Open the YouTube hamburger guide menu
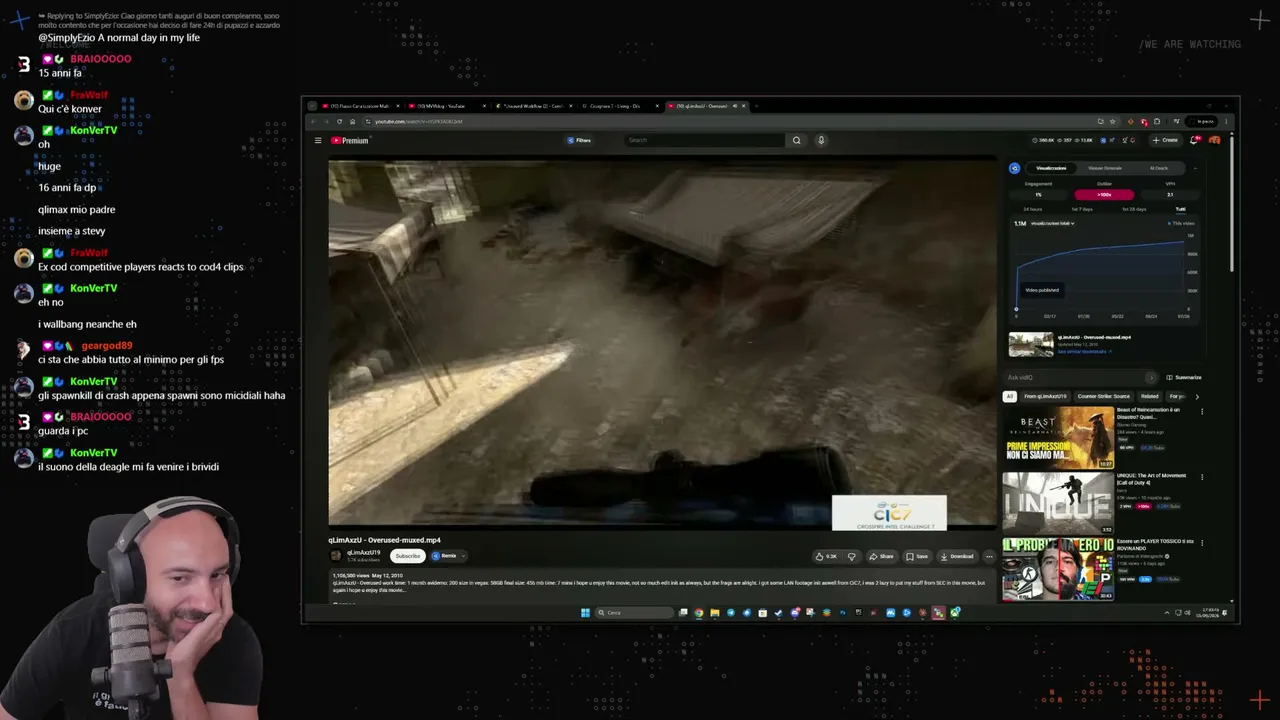 pyautogui.click(x=318, y=140)
